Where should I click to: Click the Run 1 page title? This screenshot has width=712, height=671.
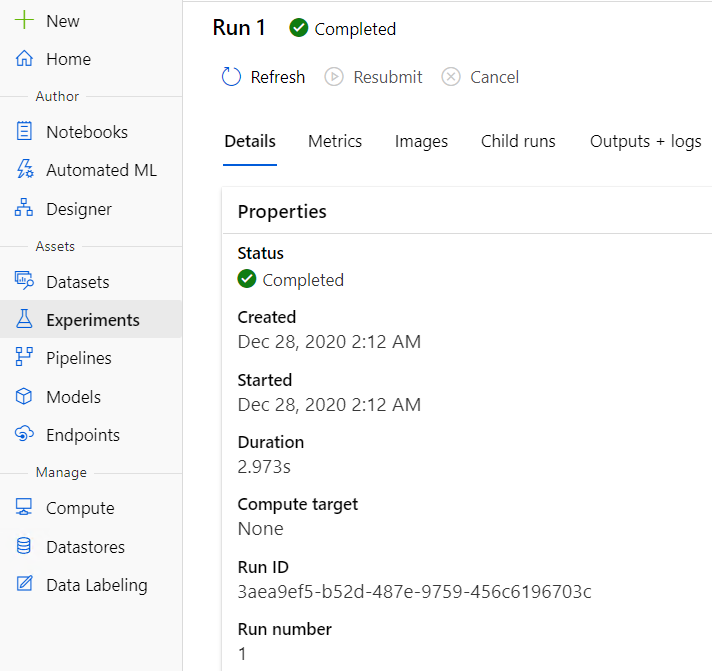pos(239,28)
